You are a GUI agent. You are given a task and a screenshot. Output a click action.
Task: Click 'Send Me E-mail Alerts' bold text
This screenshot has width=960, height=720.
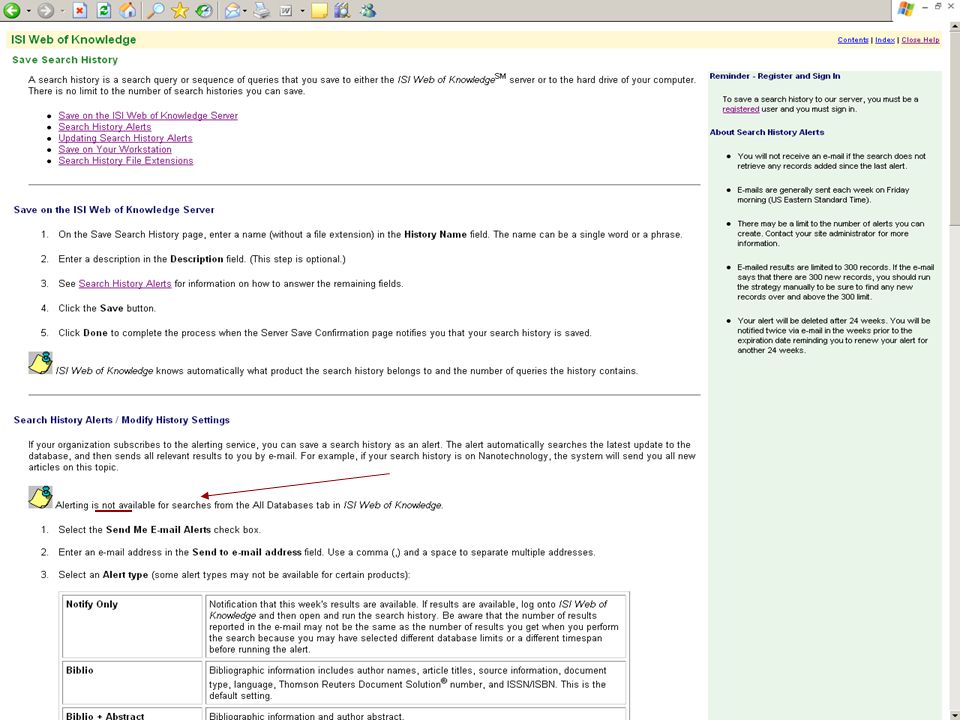tap(158, 530)
